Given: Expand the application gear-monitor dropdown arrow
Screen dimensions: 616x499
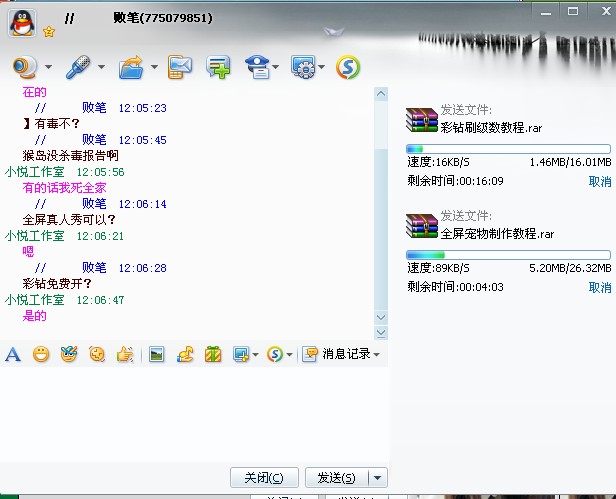Looking at the screenshot, I should click(x=321, y=67).
